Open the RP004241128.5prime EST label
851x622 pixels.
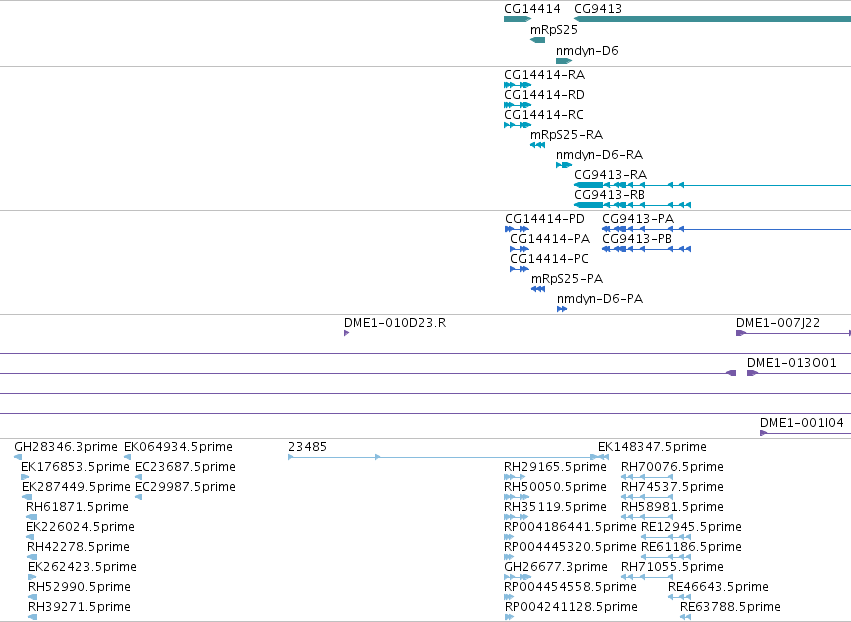click(x=571, y=608)
